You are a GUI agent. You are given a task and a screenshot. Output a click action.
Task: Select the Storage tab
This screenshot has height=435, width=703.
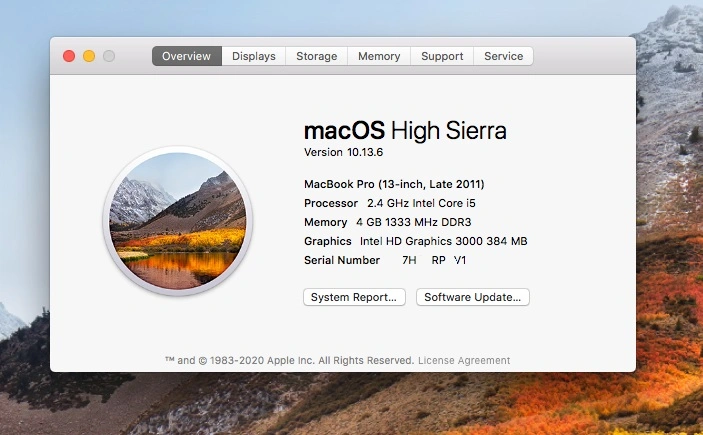[317, 56]
